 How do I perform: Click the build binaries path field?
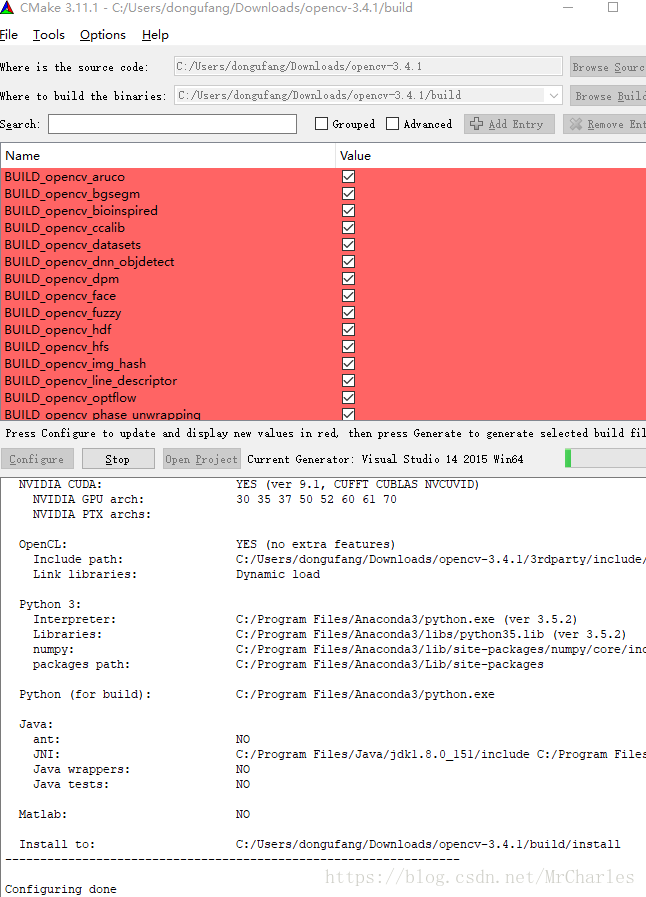[x=368, y=96]
